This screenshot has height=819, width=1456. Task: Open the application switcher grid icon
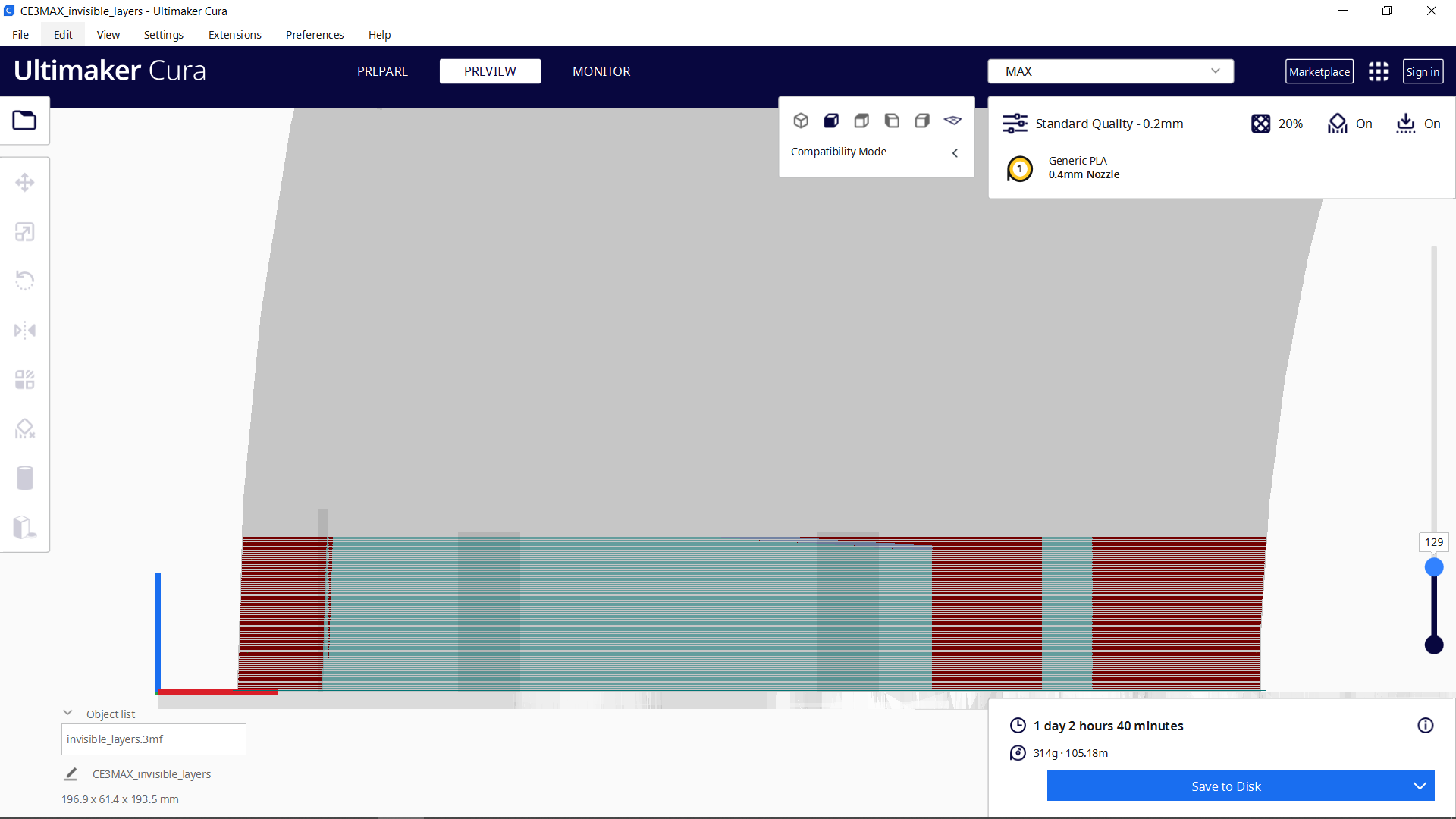tap(1378, 71)
